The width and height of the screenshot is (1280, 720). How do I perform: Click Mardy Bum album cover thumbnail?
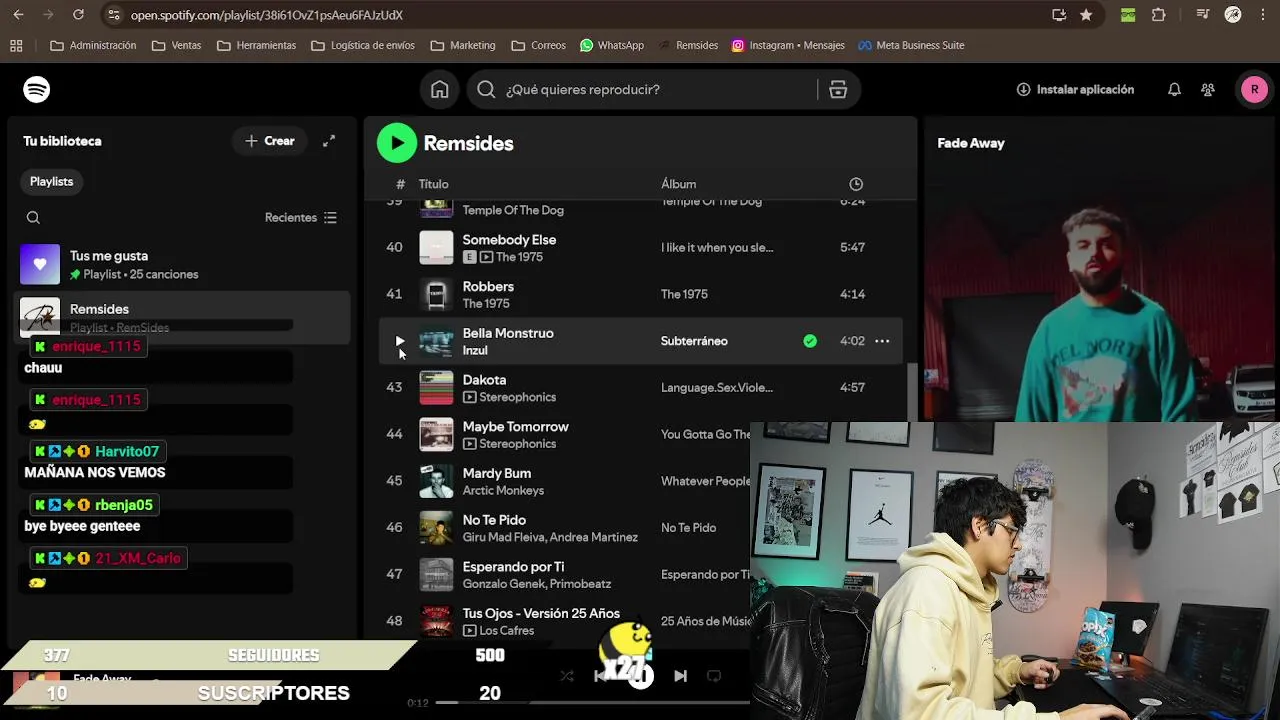click(x=436, y=481)
